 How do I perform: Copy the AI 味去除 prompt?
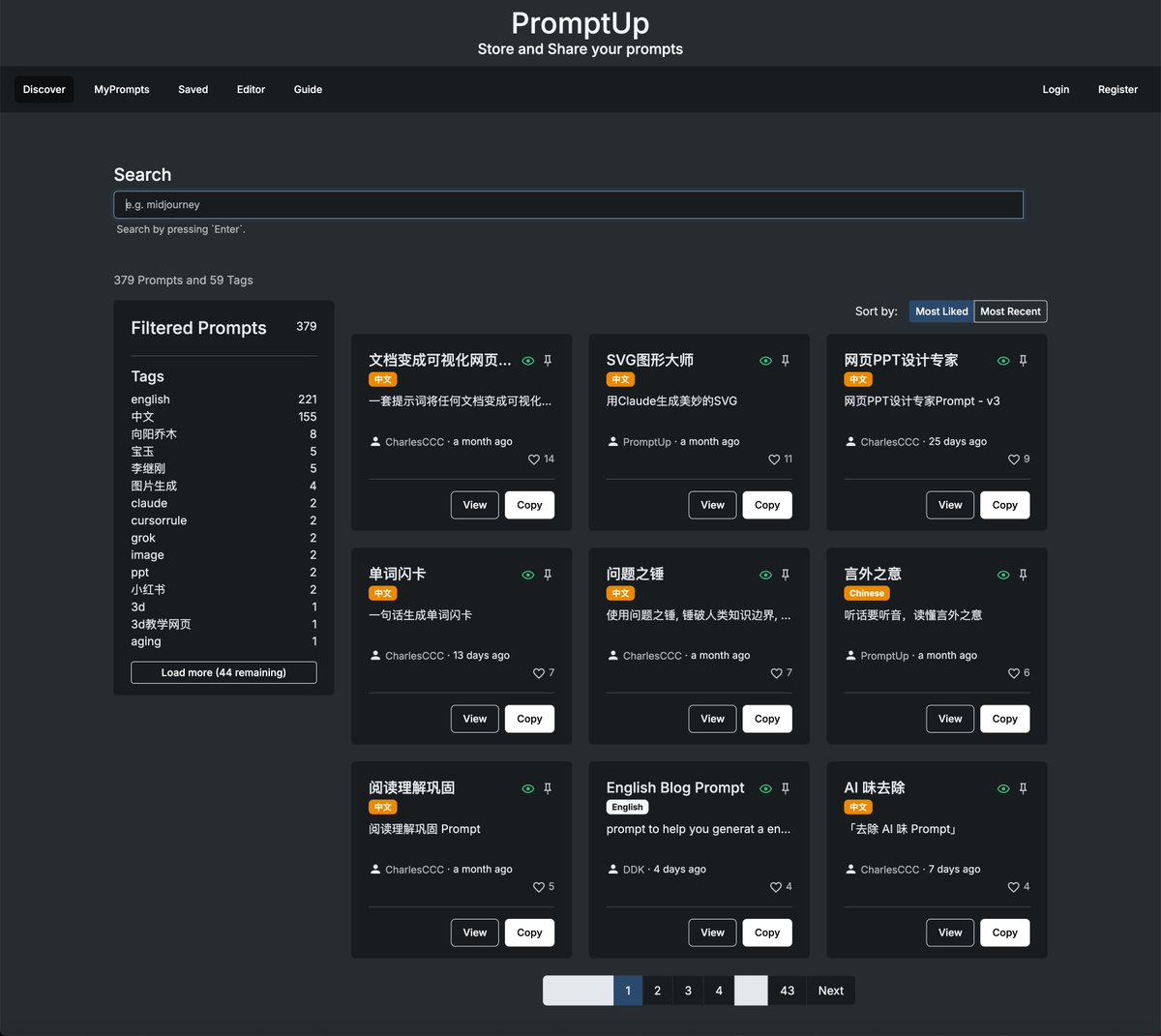coord(1005,932)
